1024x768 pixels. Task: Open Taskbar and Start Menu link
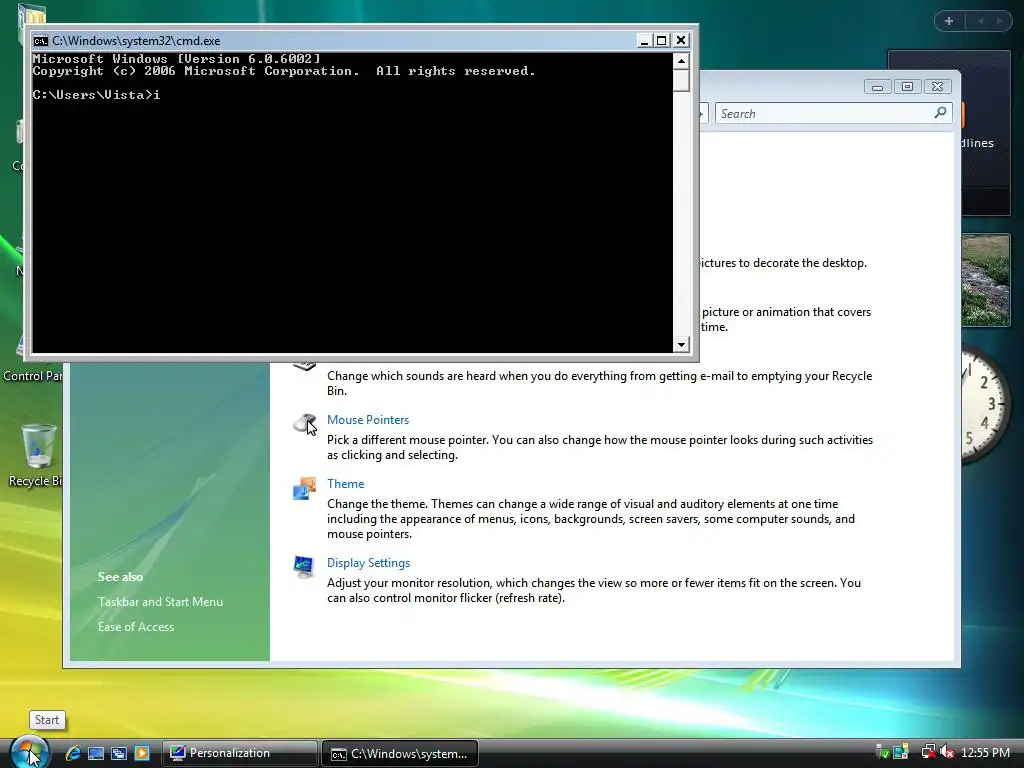click(161, 602)
